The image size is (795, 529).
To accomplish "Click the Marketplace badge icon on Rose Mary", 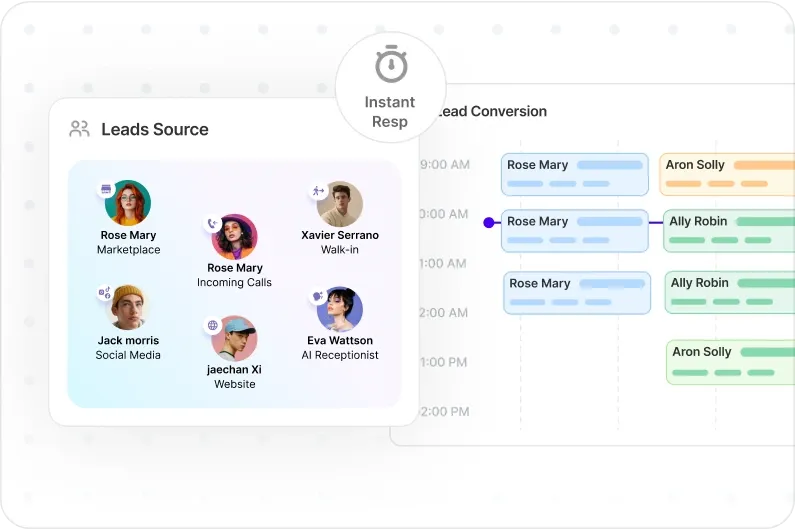I will click(106, 189).
